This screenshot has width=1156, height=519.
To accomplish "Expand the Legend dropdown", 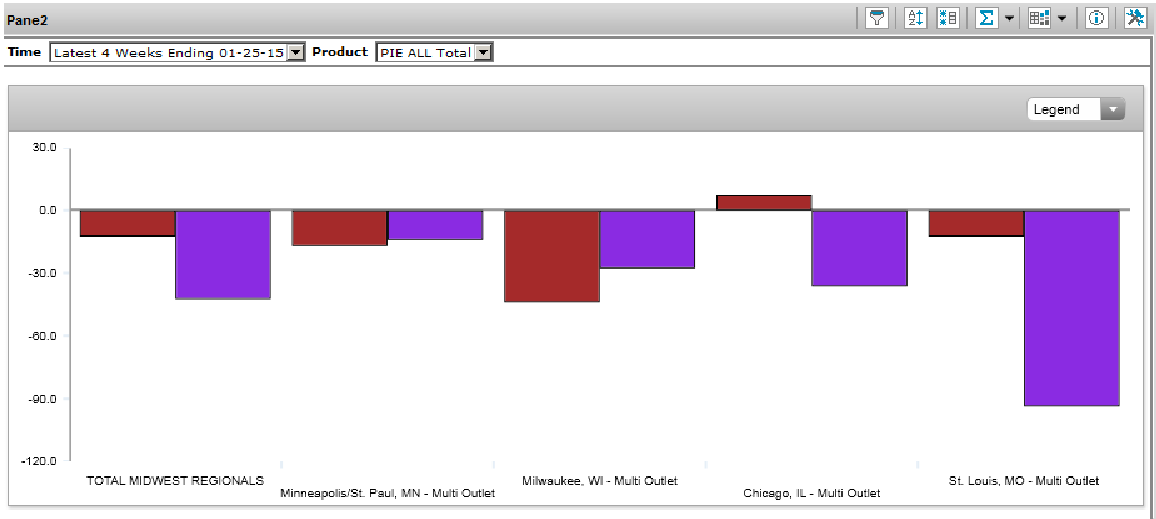I will coord(1112,110).
